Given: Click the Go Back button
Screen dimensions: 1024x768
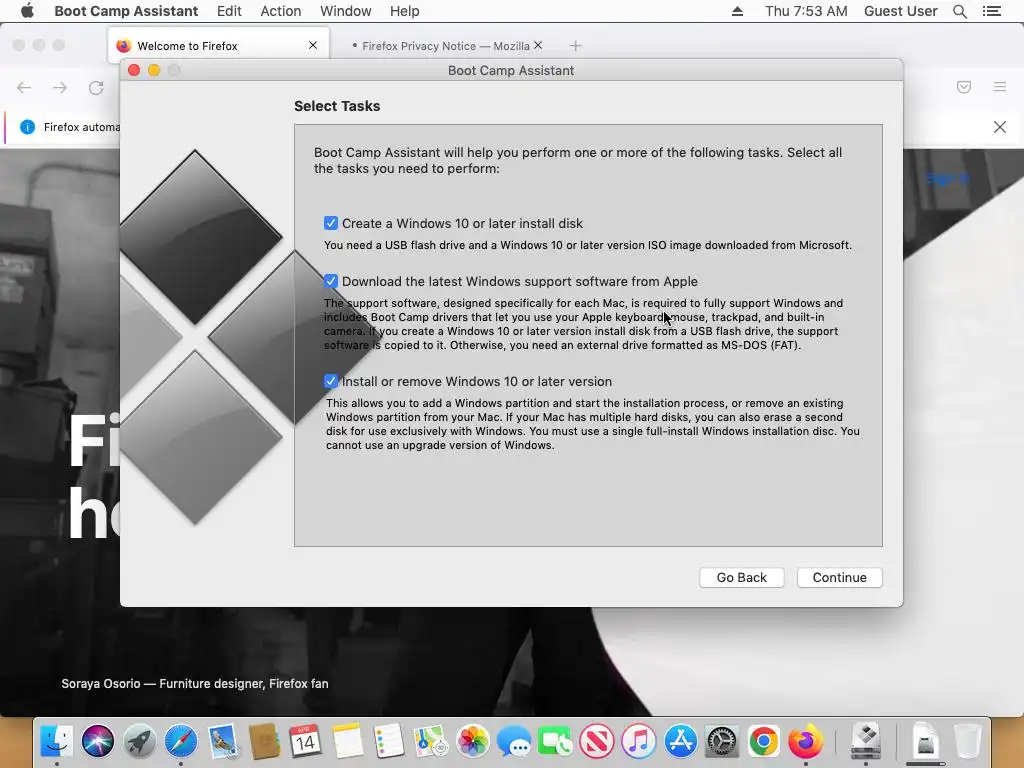Looking at the screenshot, I should [741, 577].
